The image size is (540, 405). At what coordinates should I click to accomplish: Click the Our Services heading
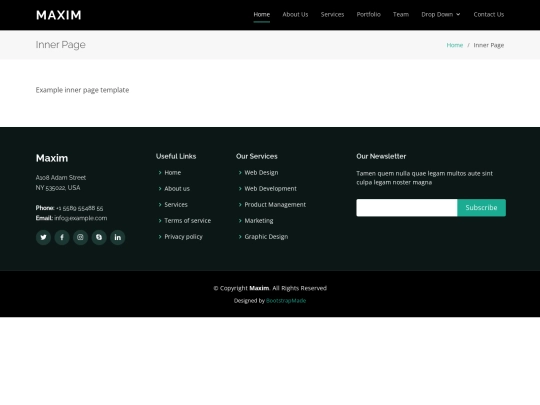pos(257,156)
